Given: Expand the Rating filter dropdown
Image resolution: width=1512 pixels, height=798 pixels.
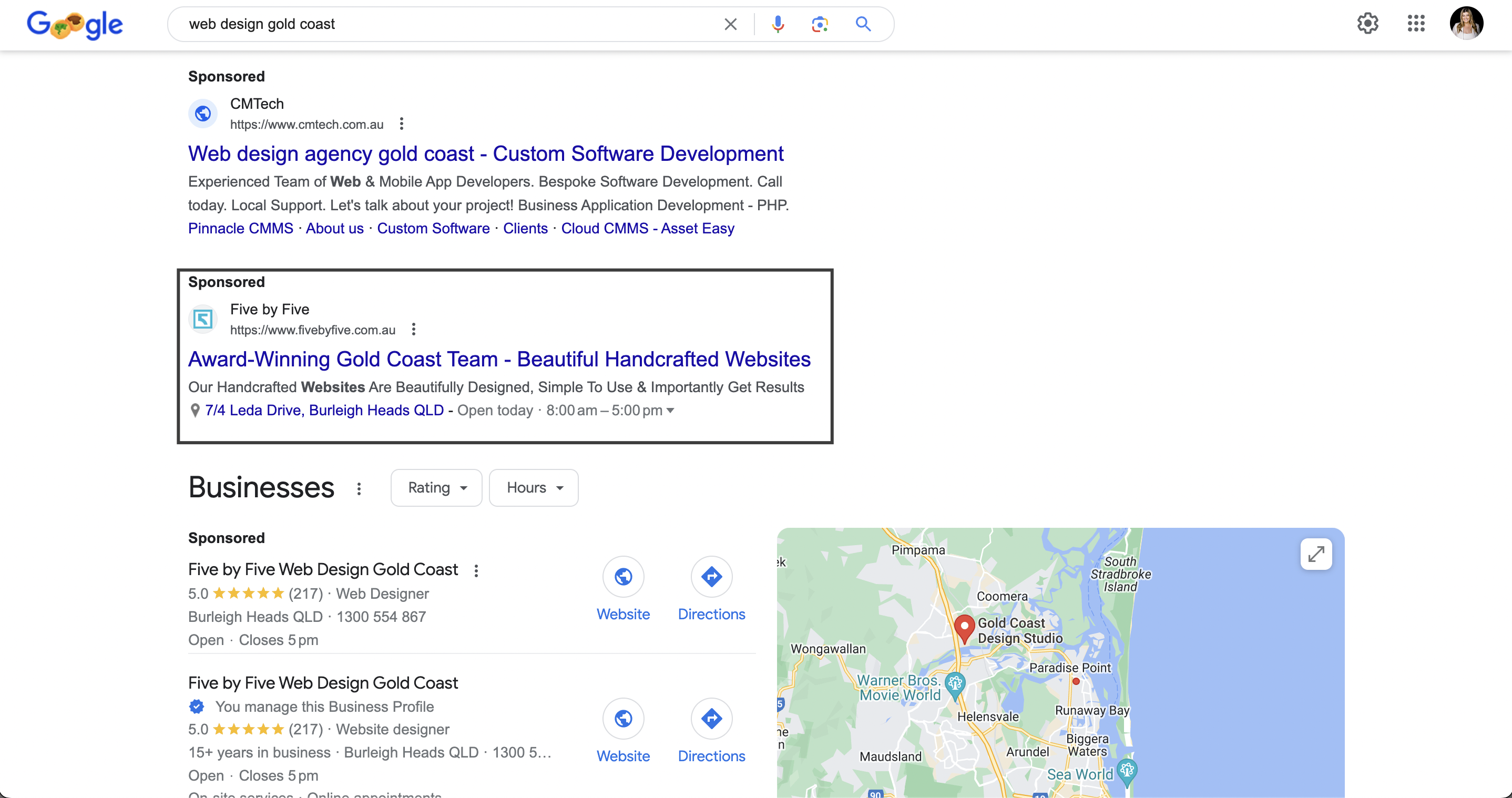Looking at the screenshot, I should pos(436,487).
